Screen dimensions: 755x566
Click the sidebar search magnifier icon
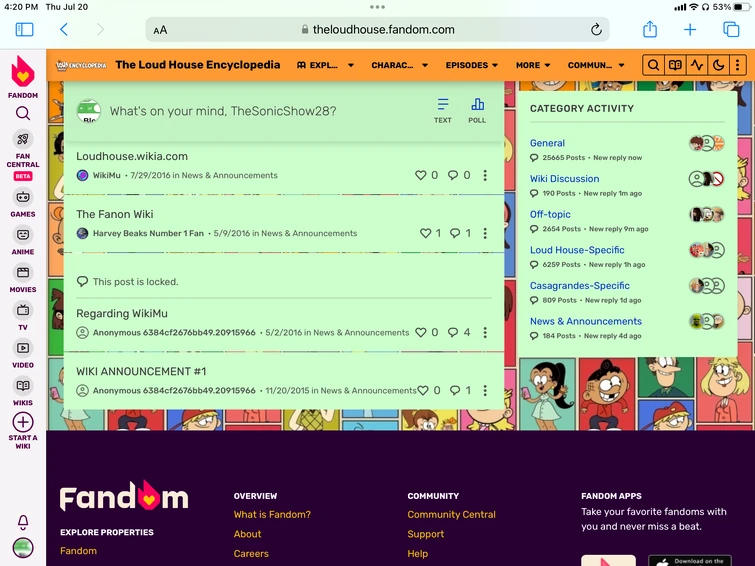click(x=23, y=114)
